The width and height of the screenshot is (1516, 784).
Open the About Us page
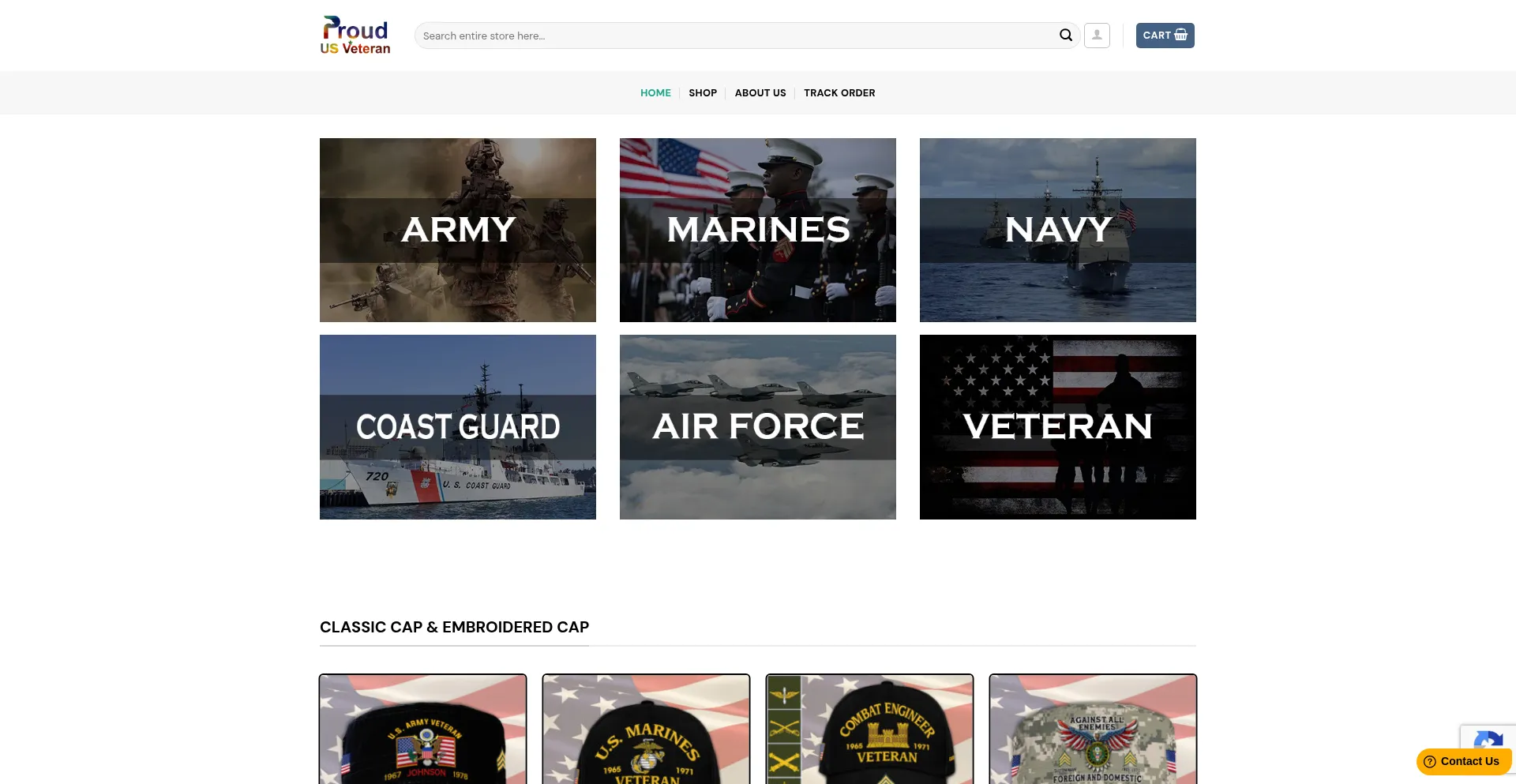coord(760,92)
